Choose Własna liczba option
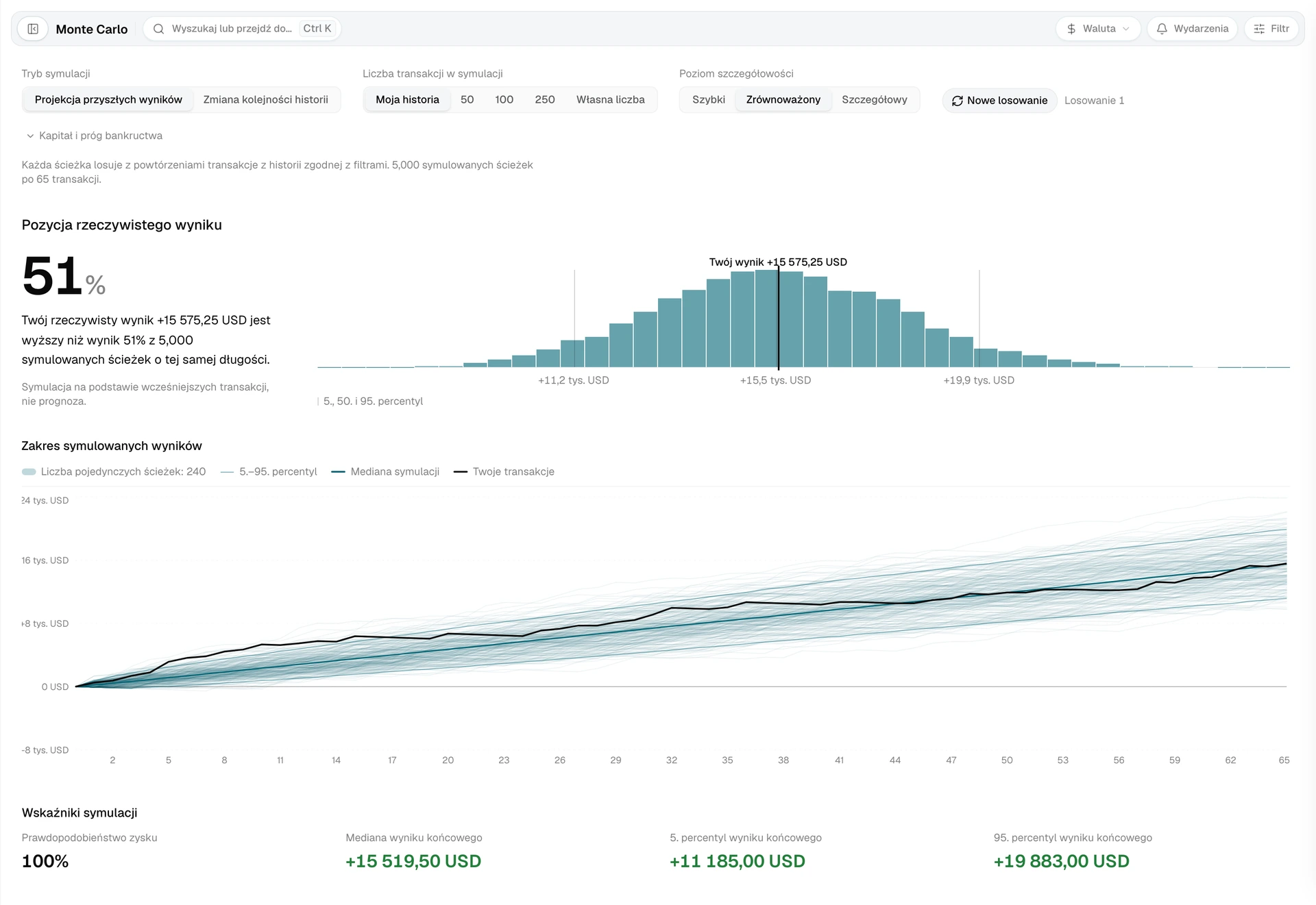1316x905 pixels. click(610, 99)
